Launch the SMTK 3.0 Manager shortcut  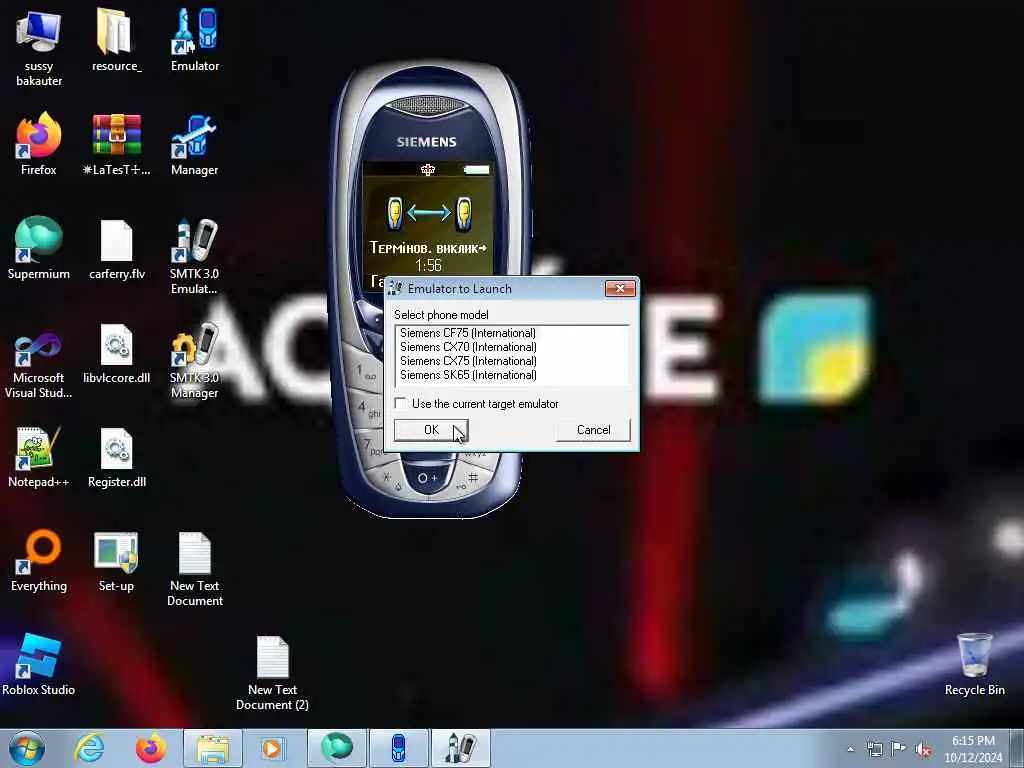195,359
